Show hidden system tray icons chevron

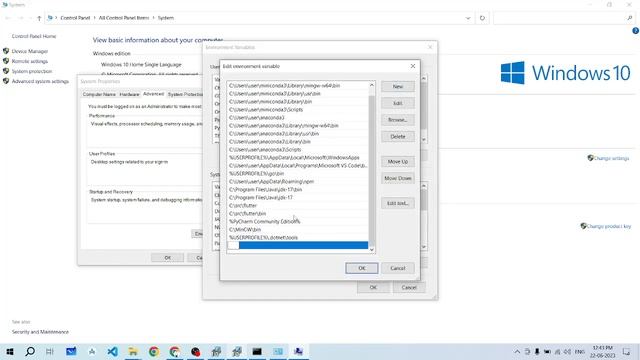click(x=517, y=352)
